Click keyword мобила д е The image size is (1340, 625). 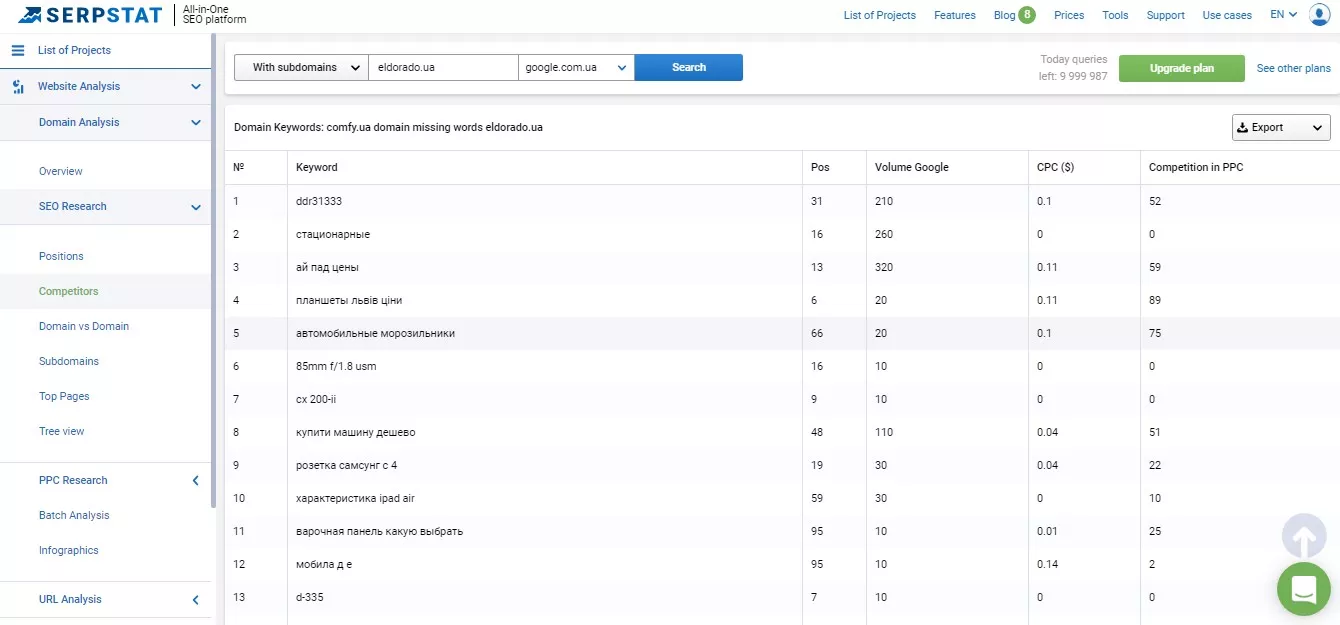[324, 564]
